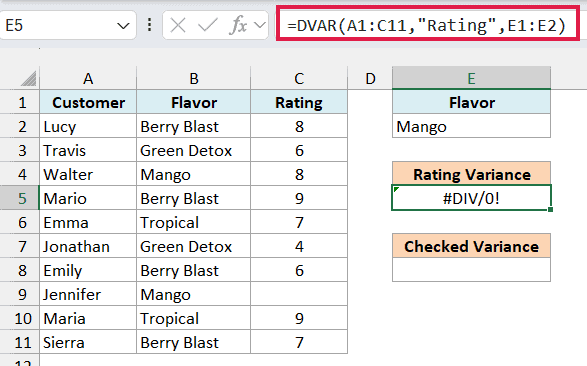Screen dimensions: 587x366
Task: Select column B header
Action: (x=194, y=78)
